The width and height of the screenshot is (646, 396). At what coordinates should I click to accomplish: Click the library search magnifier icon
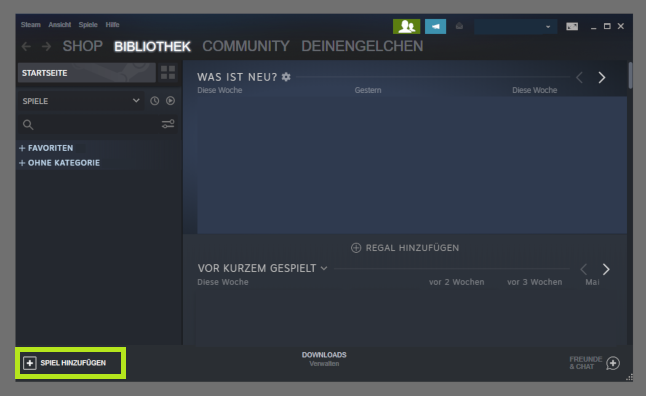tap(28, 125)
